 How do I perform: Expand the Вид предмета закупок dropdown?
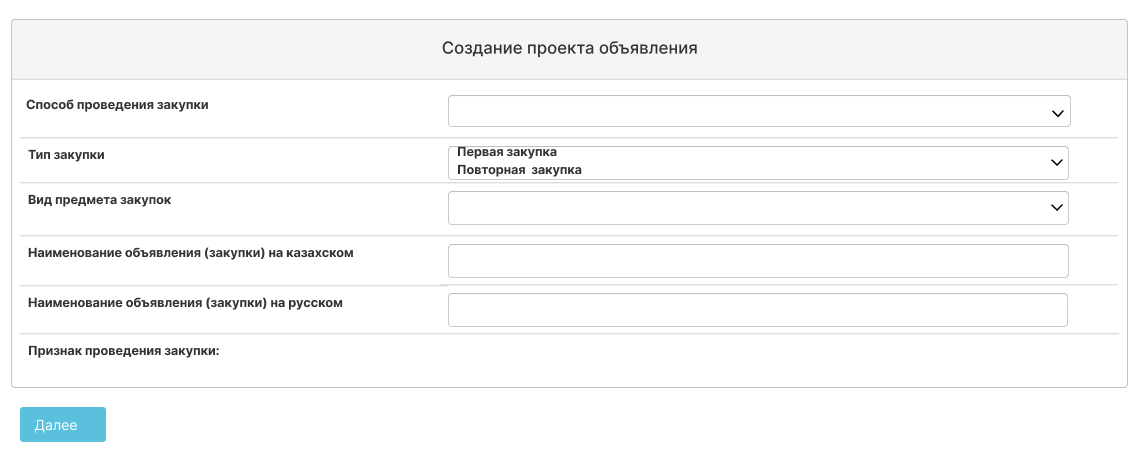[758, 208]
